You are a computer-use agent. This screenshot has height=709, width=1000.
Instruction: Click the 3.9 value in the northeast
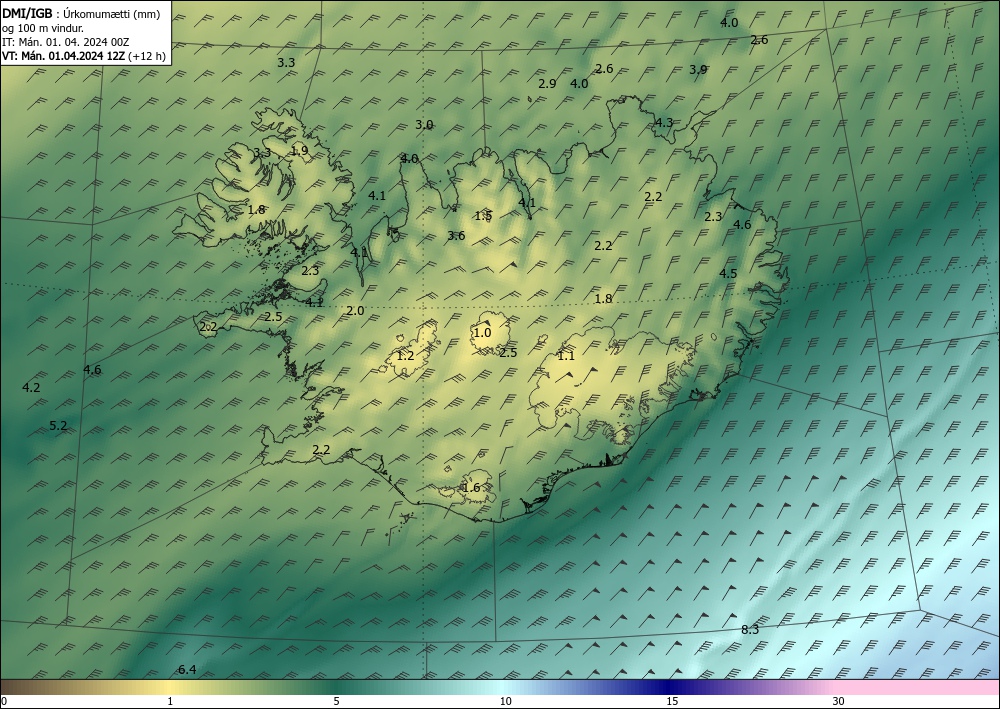tap(698, 69)
